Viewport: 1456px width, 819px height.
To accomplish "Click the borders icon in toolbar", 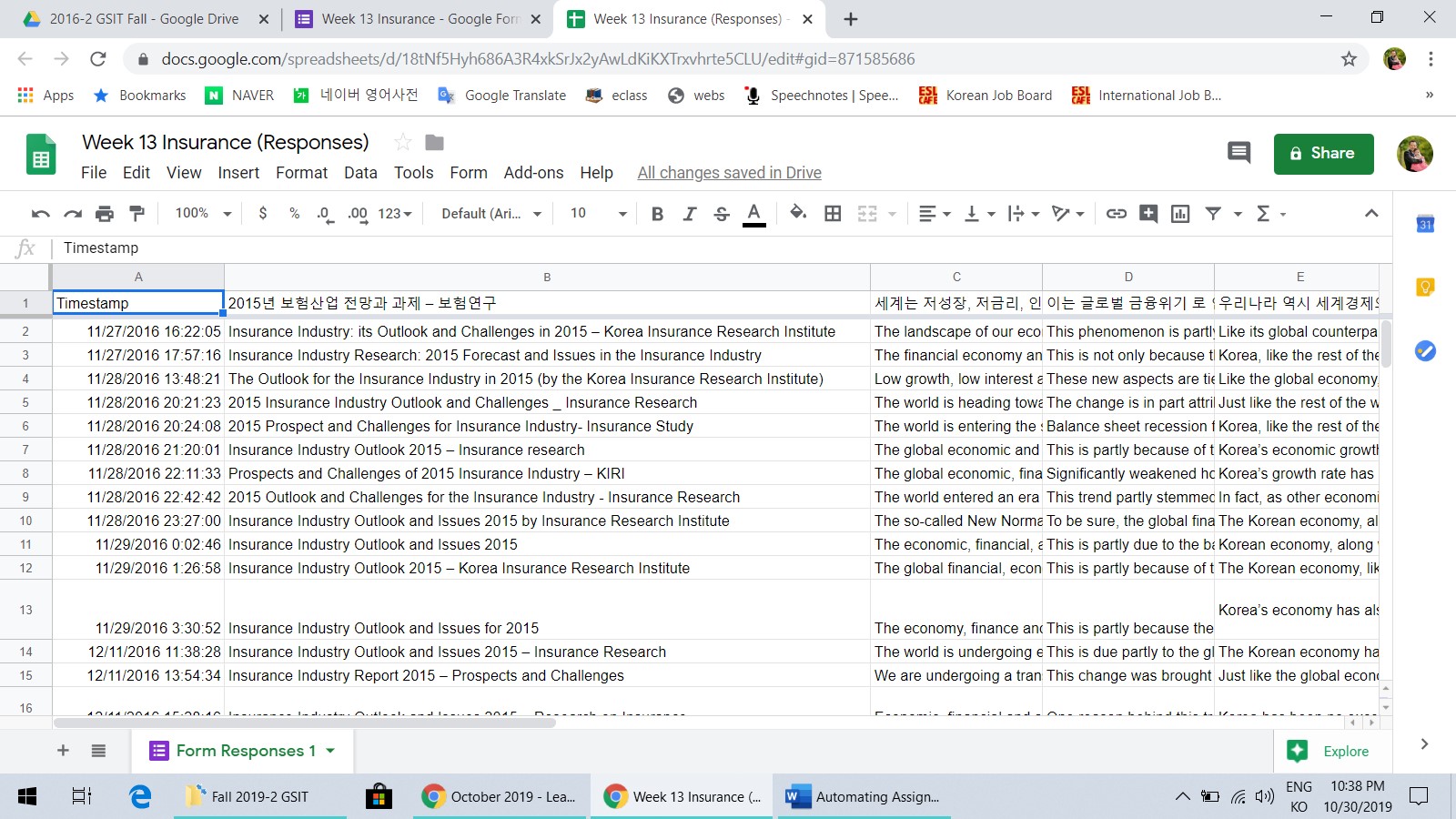I will [833, 214].
